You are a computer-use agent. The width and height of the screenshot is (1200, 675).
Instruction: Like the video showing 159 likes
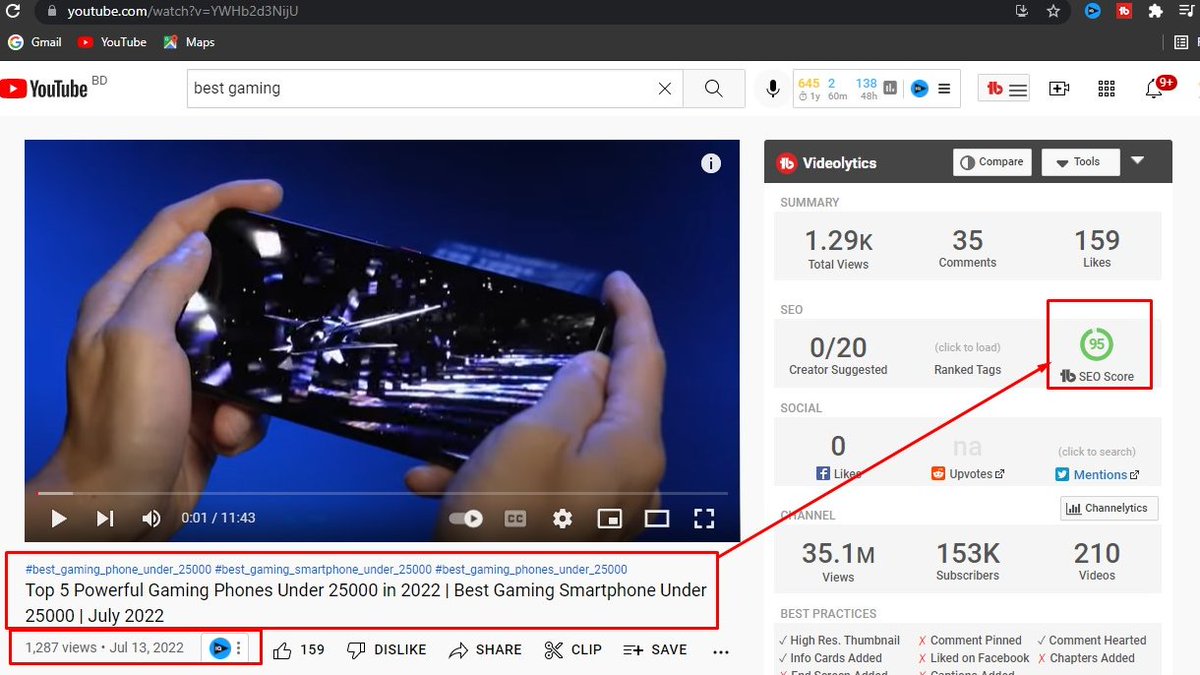(x=298, y=650)
